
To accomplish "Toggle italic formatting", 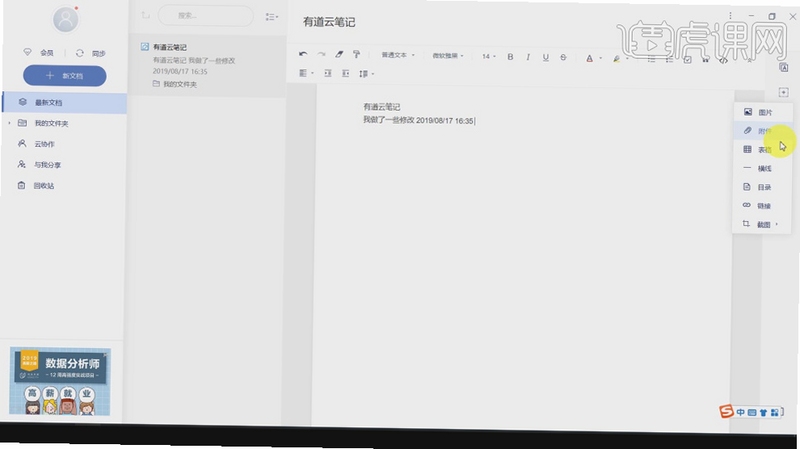I will [528, 57].
